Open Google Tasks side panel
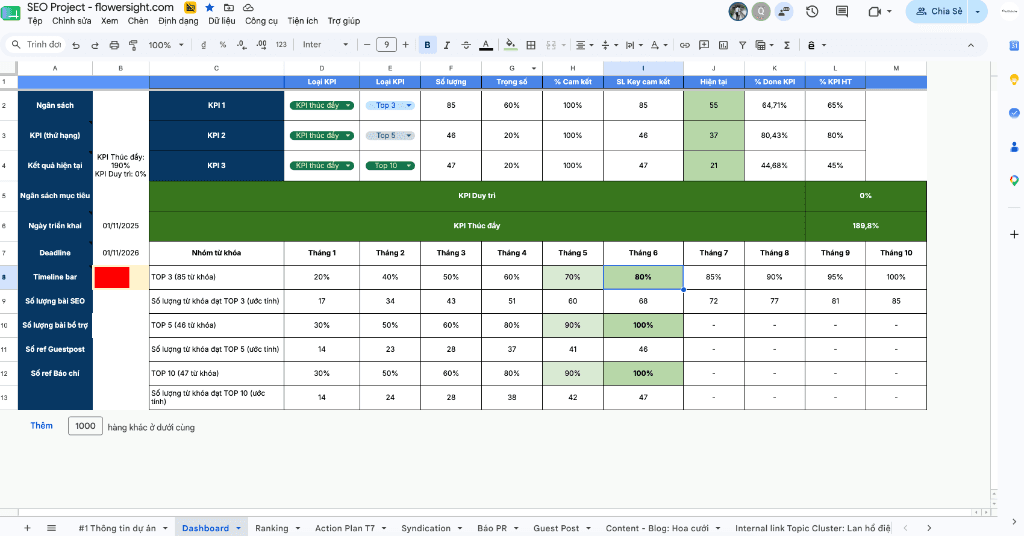Screen dimensions: 1024x536 [x=1014, y=113]
